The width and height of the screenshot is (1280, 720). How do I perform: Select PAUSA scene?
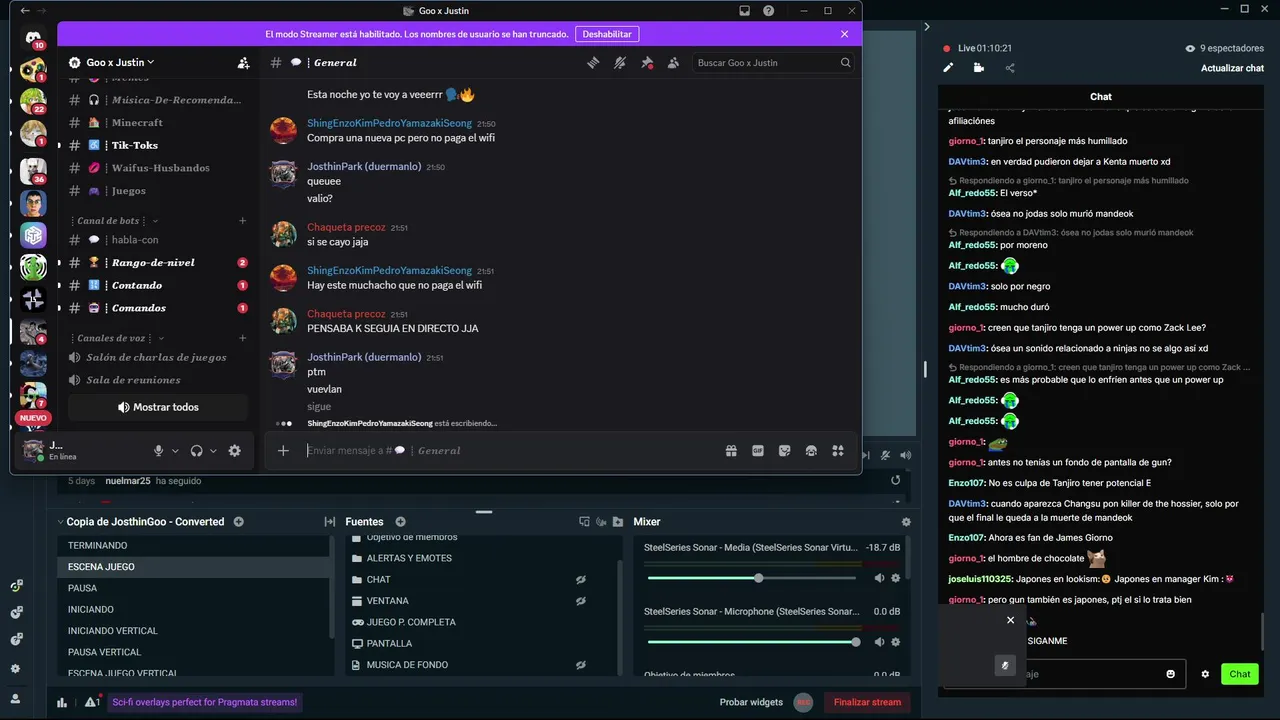coord(193,588)
